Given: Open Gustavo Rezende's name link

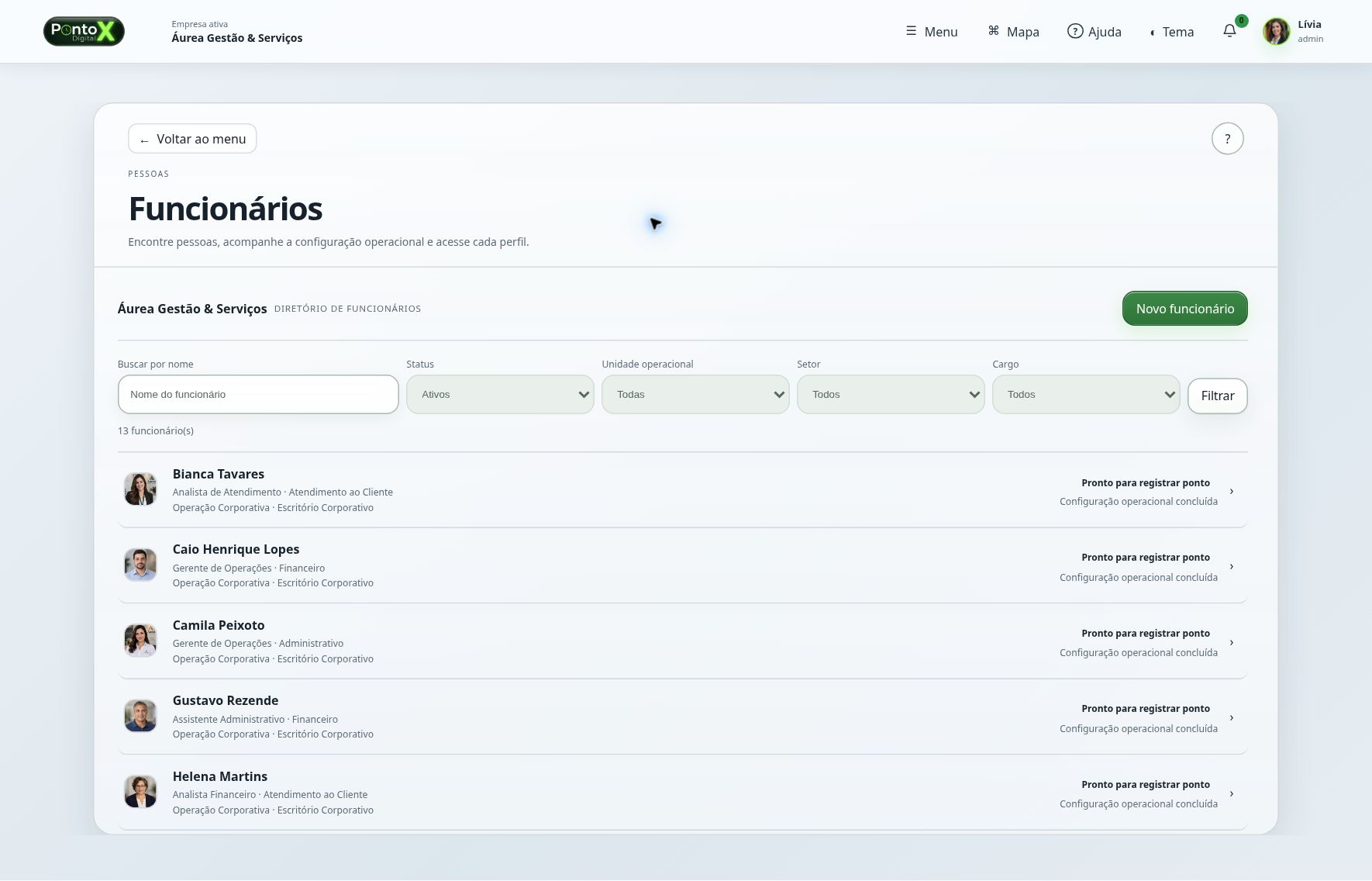Looking at the screenshot, I should click(x=226, y=700).
